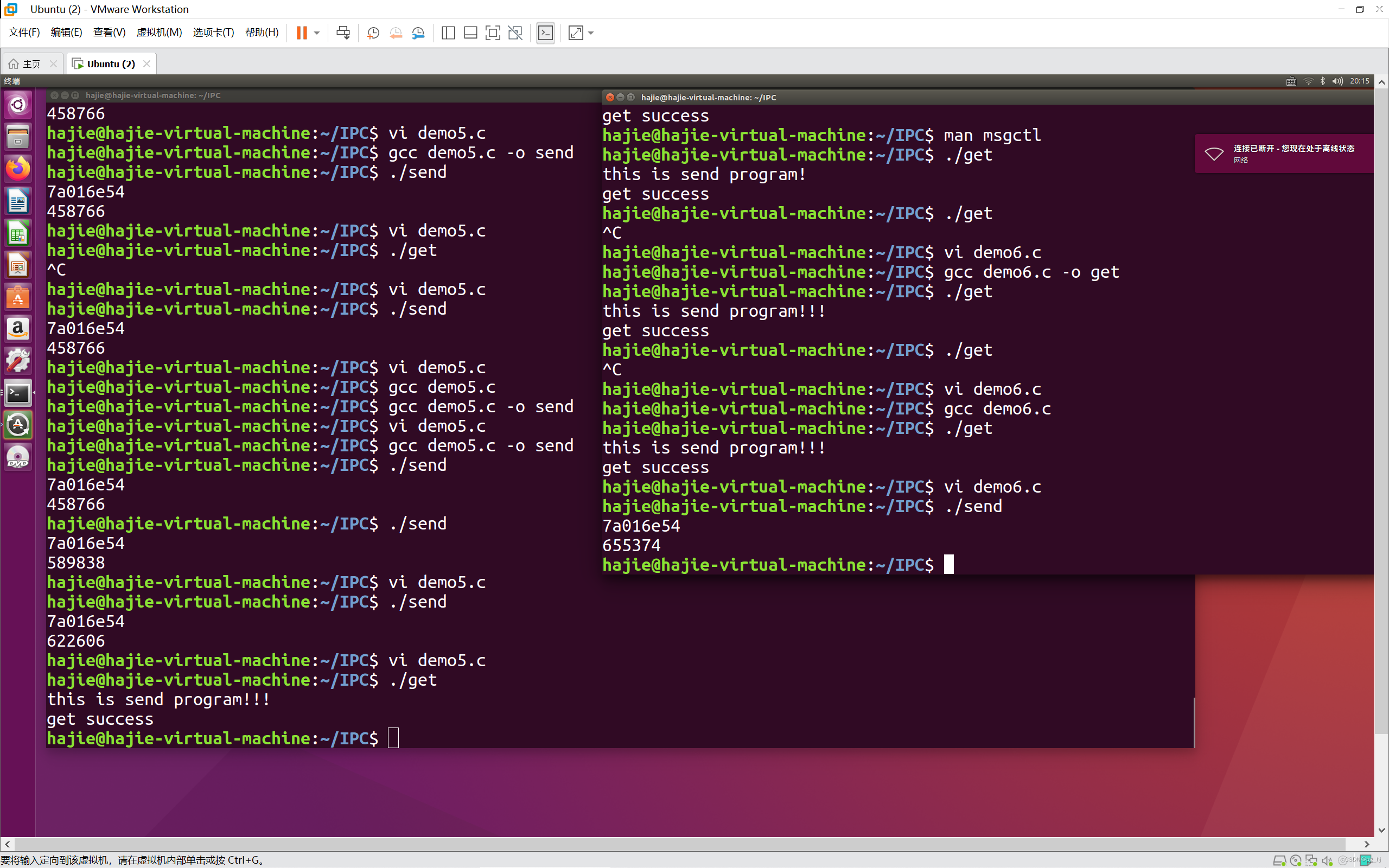
Task: Click the horizontal scrollbar track
Action: [680, 845]
